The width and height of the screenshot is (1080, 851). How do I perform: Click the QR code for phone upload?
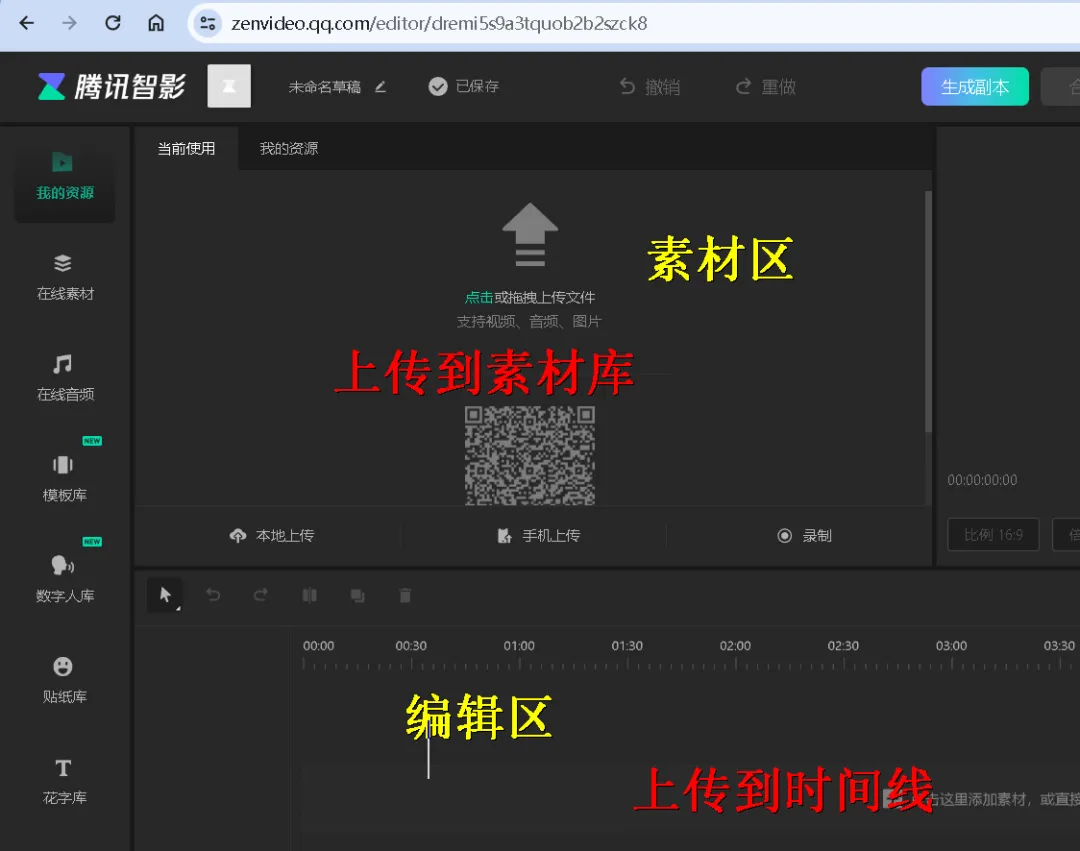529,457
